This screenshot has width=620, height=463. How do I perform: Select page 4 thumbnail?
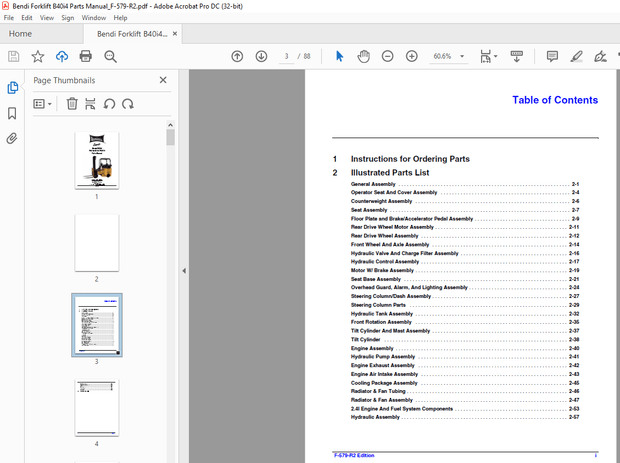pos(97,408)
